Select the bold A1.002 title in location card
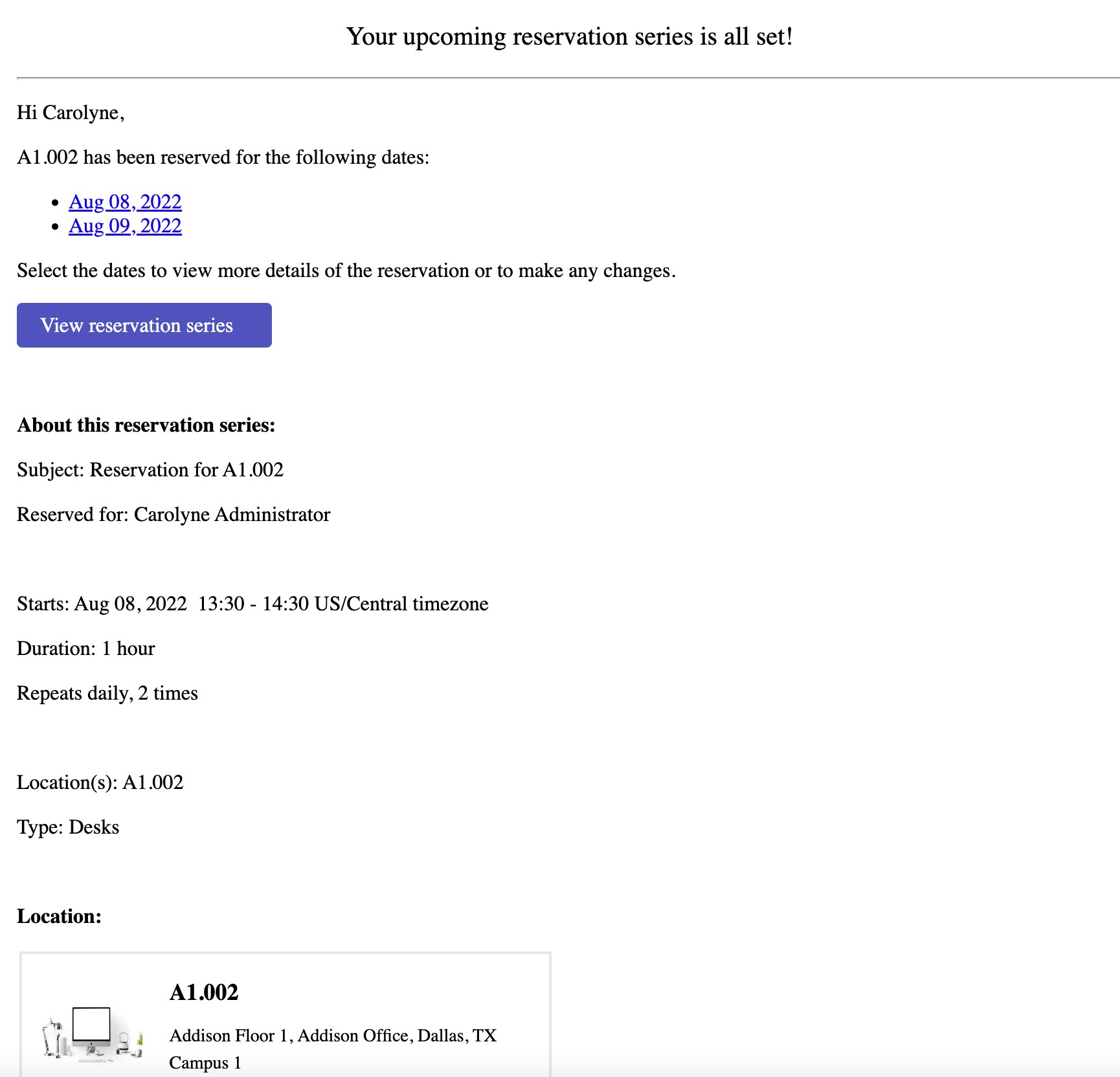The height and width of the screenshot is (1077, 1120). (x=204, y=992)
